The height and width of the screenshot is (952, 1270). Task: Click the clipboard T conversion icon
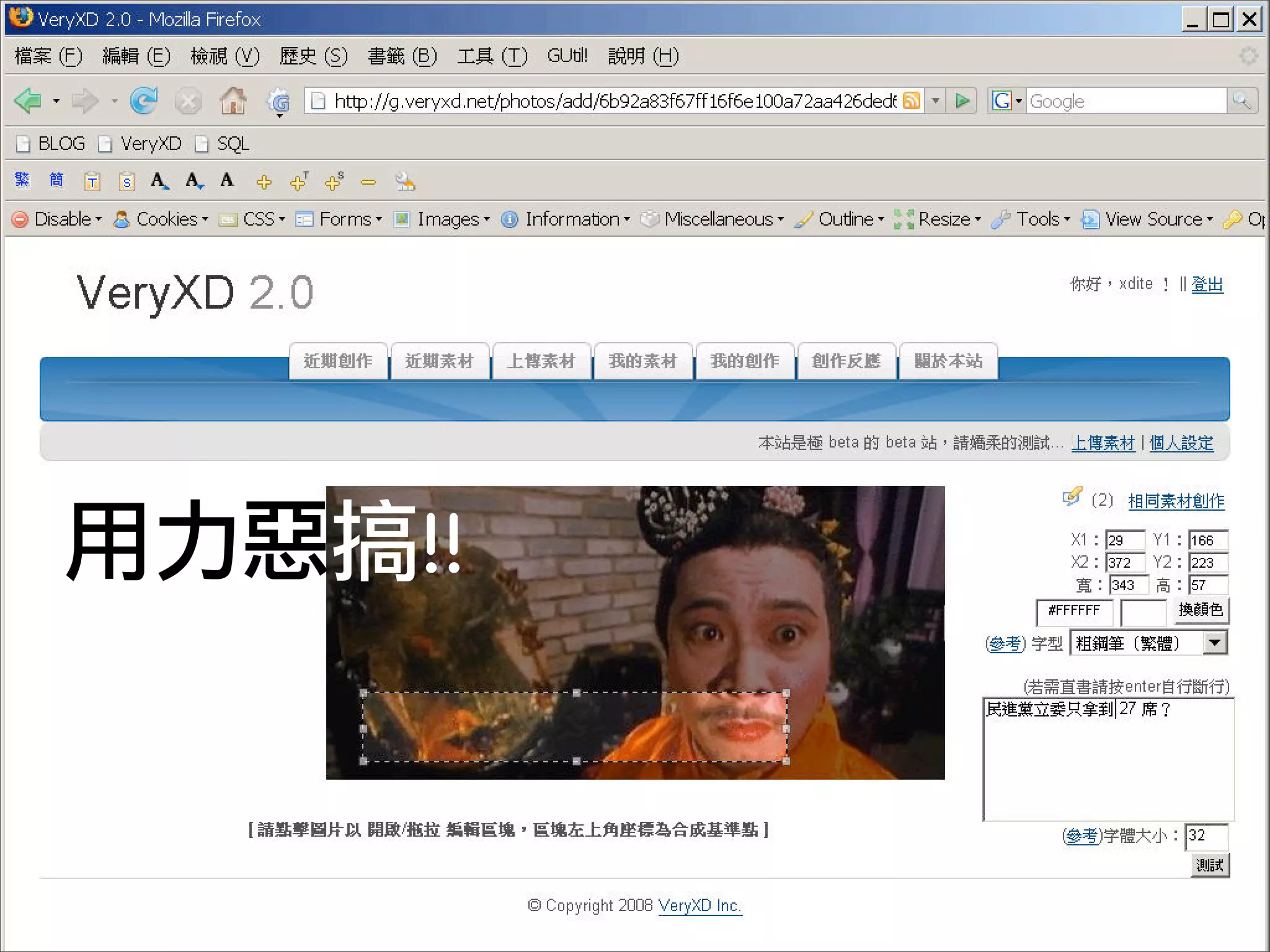point(92,181)
